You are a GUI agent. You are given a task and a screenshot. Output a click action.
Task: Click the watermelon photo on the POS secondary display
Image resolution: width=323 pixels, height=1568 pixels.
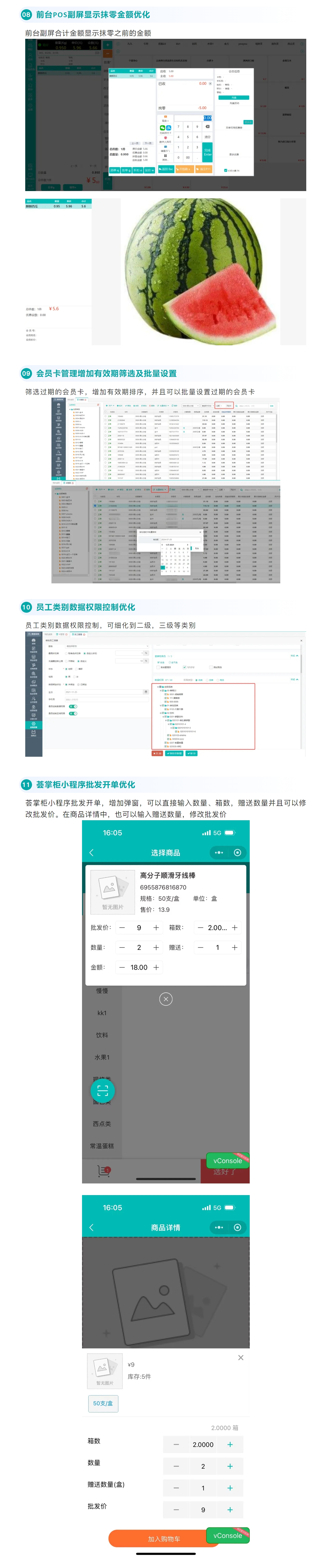[x=200, y=272]
